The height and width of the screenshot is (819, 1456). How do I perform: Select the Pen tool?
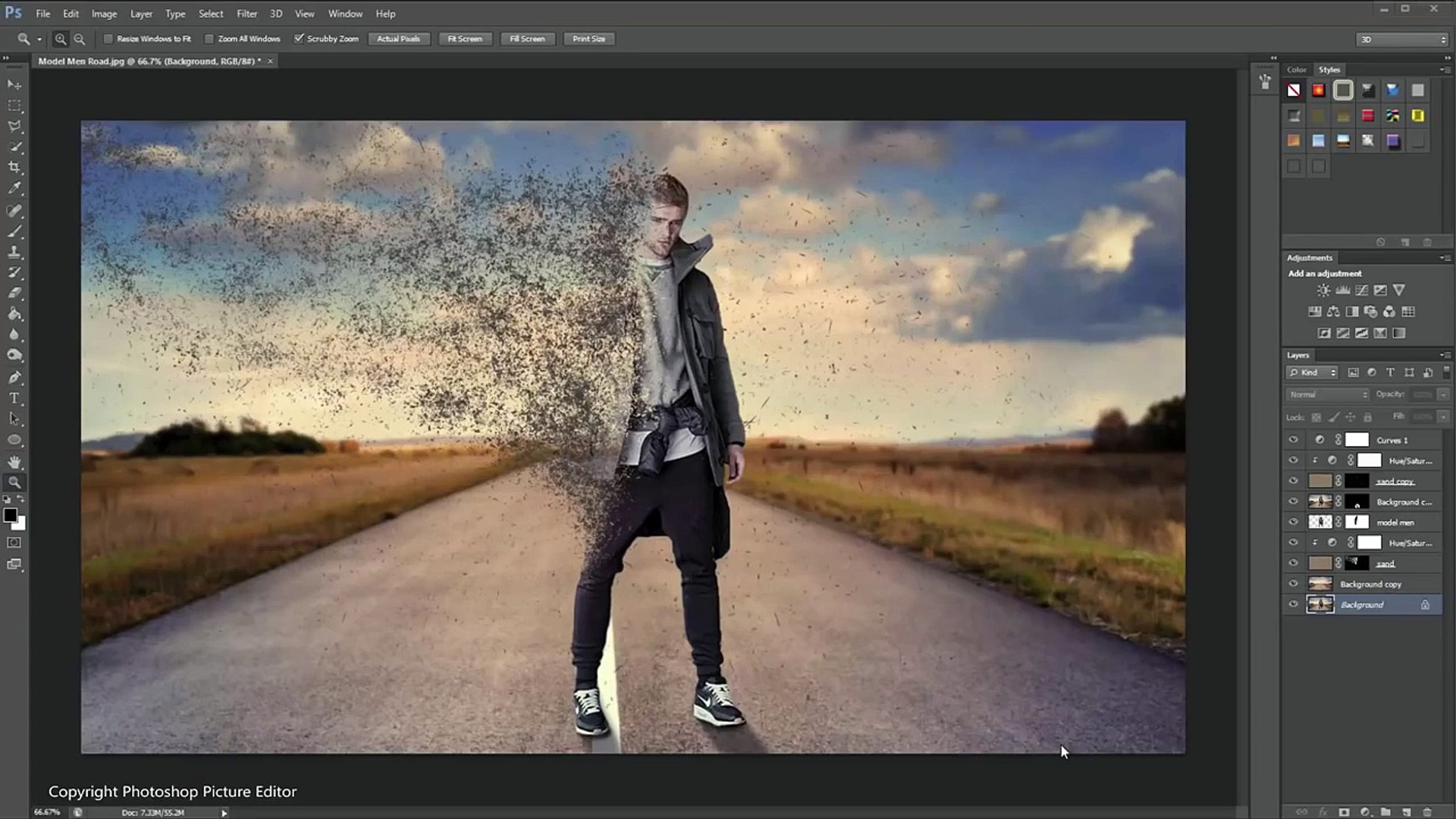[x=14, y=377]
